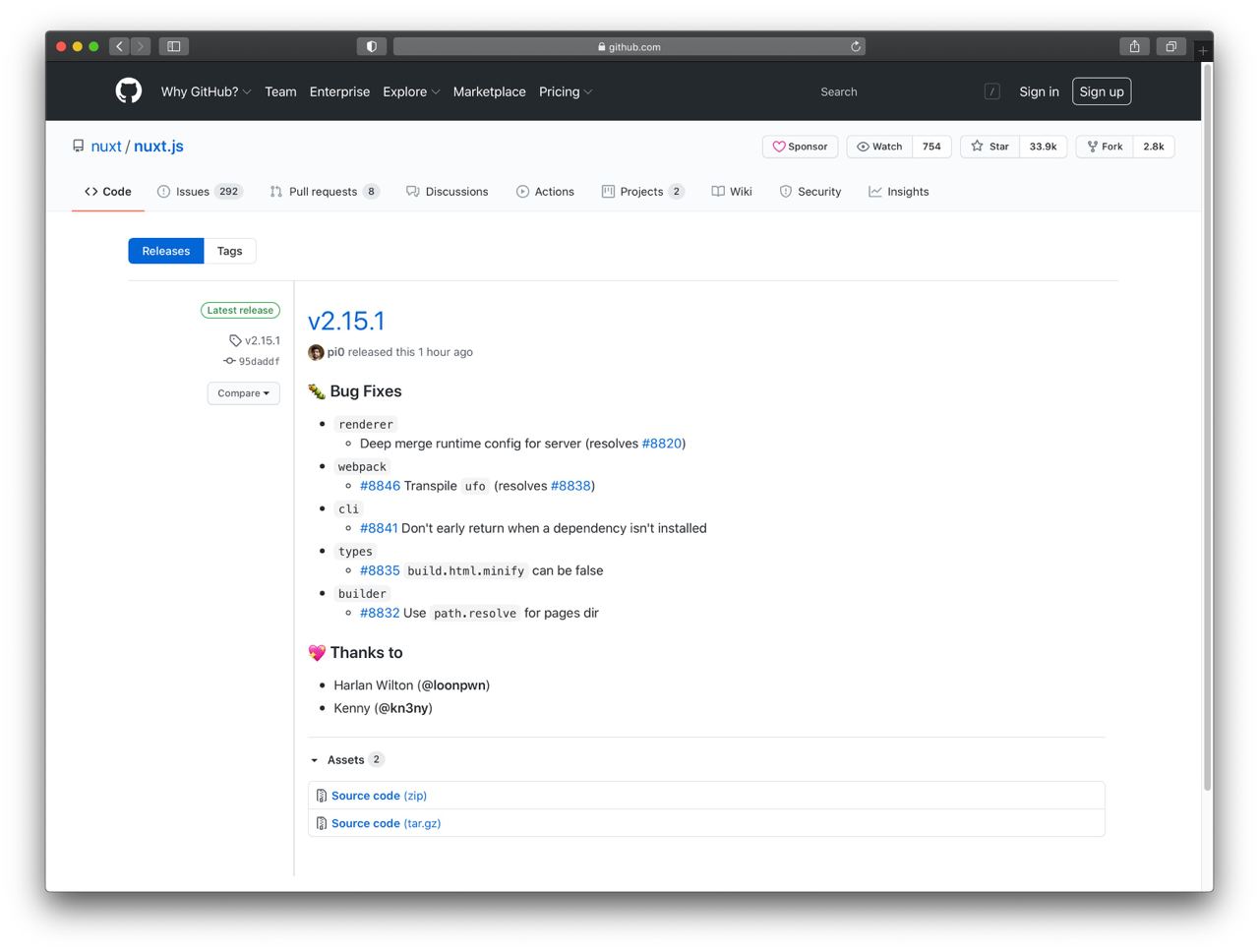Open pull request #8846 link
Image resolution: width=1259 pixels, height=952 pixels.
(x=380, y=486)
